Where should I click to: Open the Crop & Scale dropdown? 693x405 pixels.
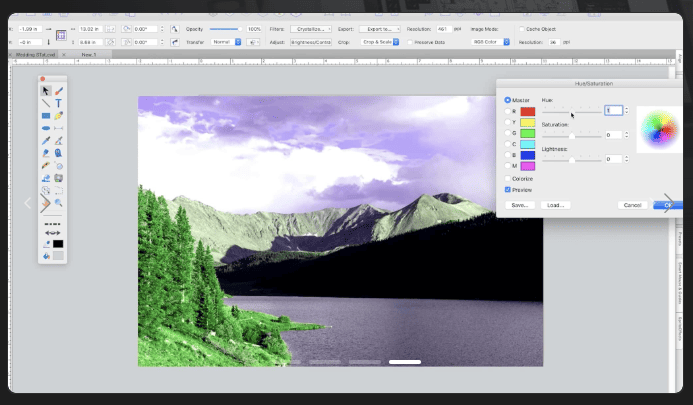pos(380,42)
